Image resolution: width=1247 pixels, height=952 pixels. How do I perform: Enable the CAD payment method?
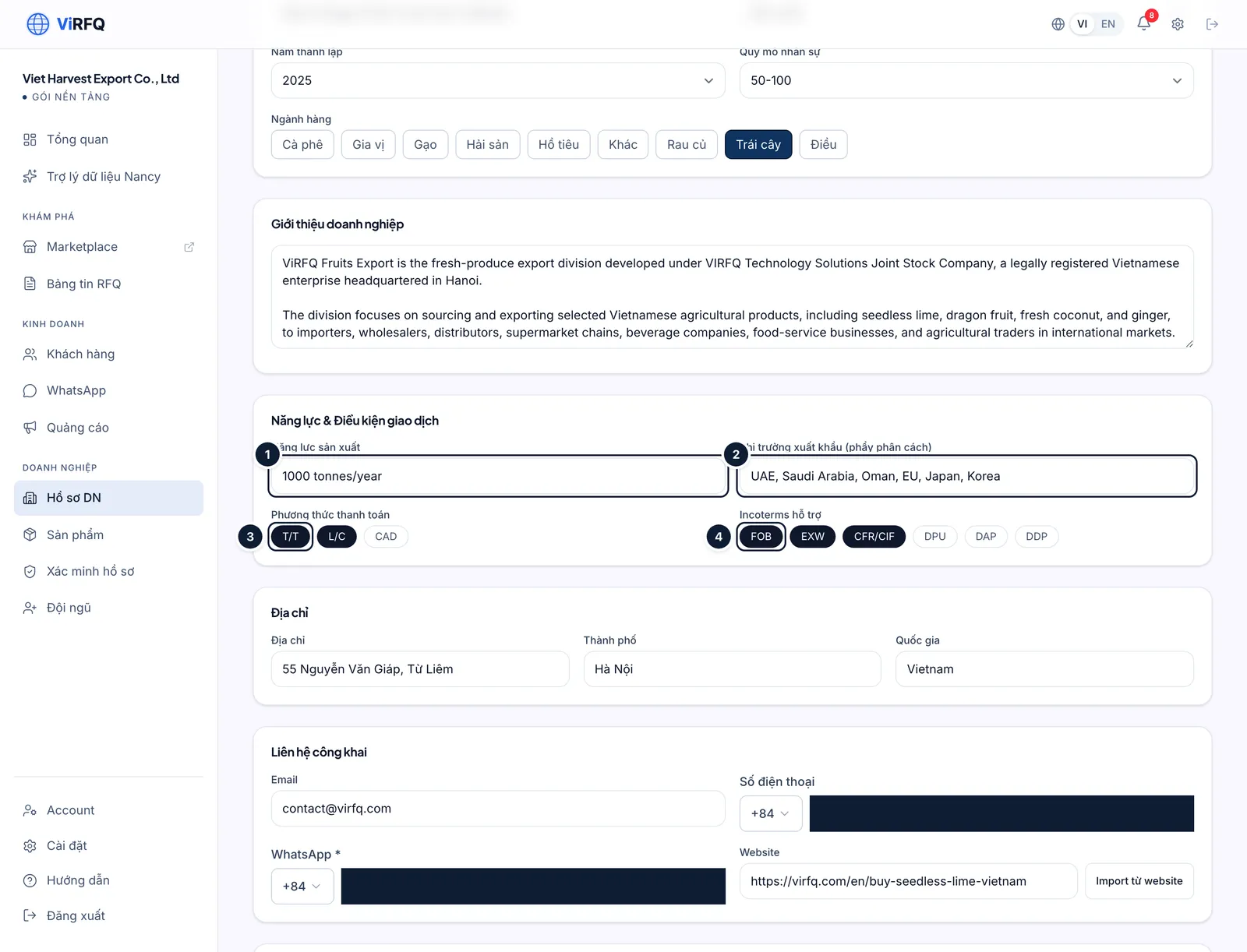(386, 537)
